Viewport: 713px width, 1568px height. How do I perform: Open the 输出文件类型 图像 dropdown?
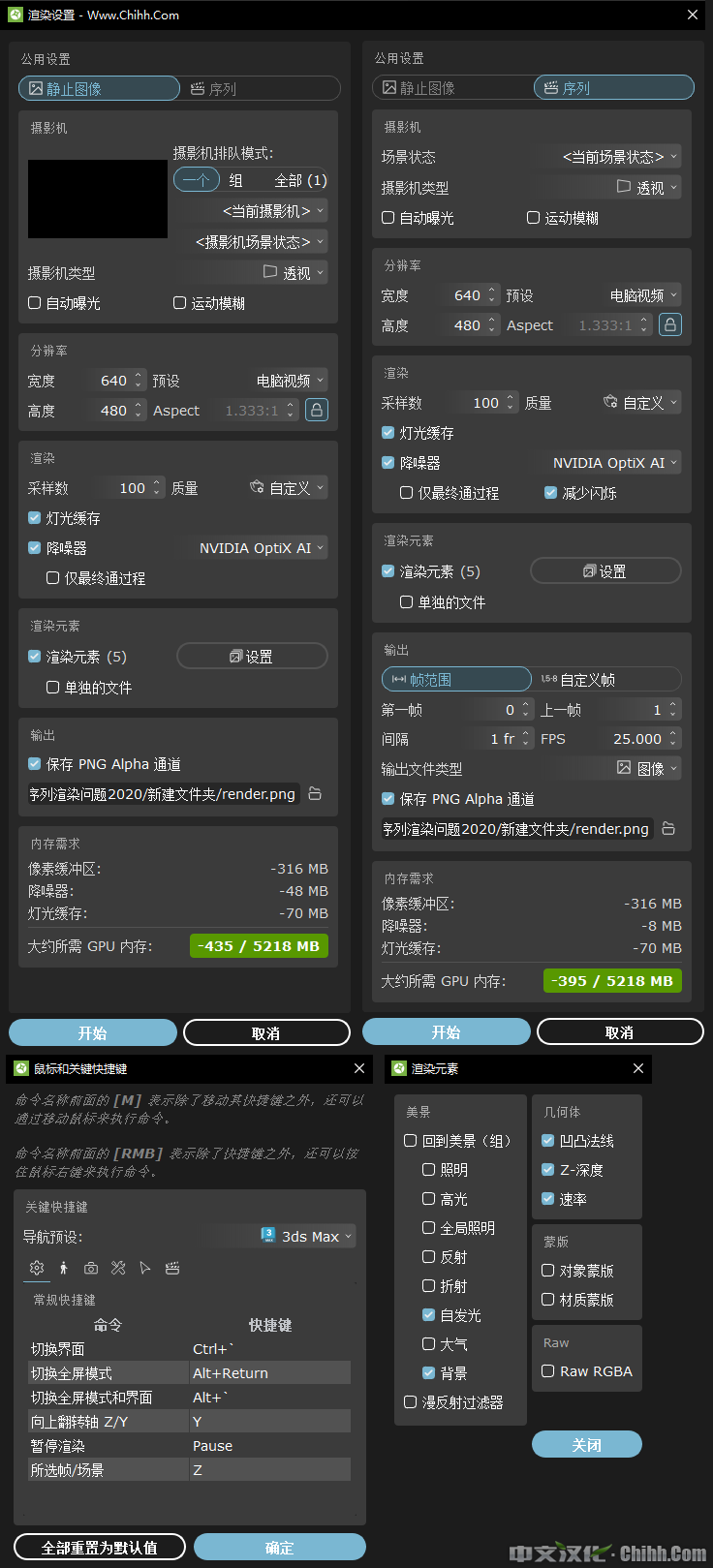click(x=605, y=769)
